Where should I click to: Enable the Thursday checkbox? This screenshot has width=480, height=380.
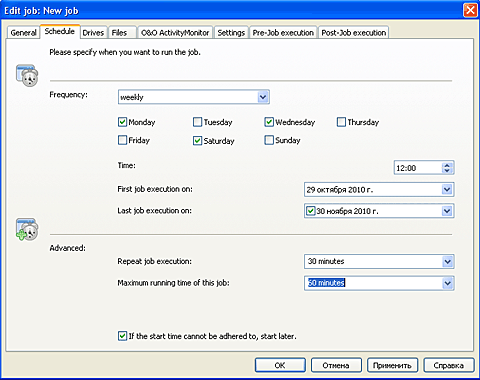341,122
